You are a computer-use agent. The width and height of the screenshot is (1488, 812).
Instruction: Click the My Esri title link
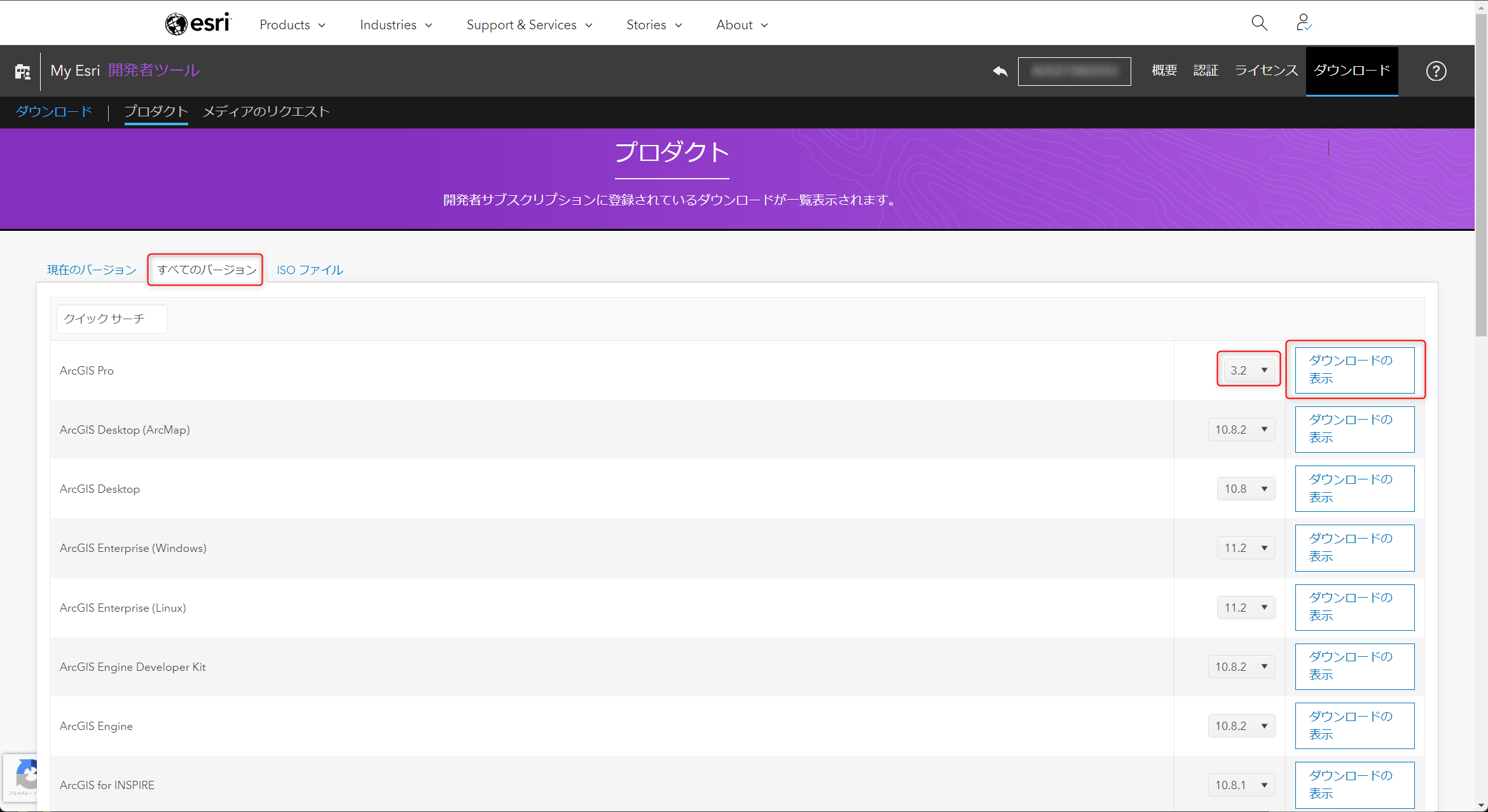click(75, 71)
